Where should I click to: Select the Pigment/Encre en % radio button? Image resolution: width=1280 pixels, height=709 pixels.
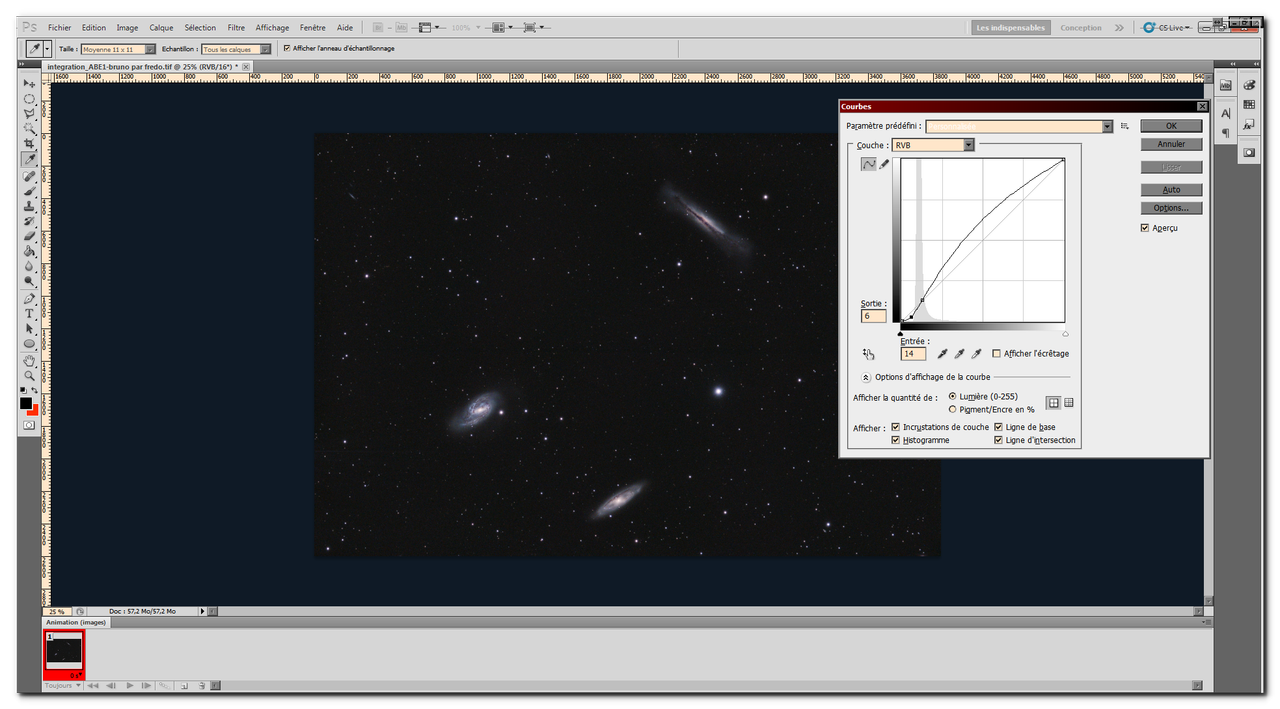952,409
